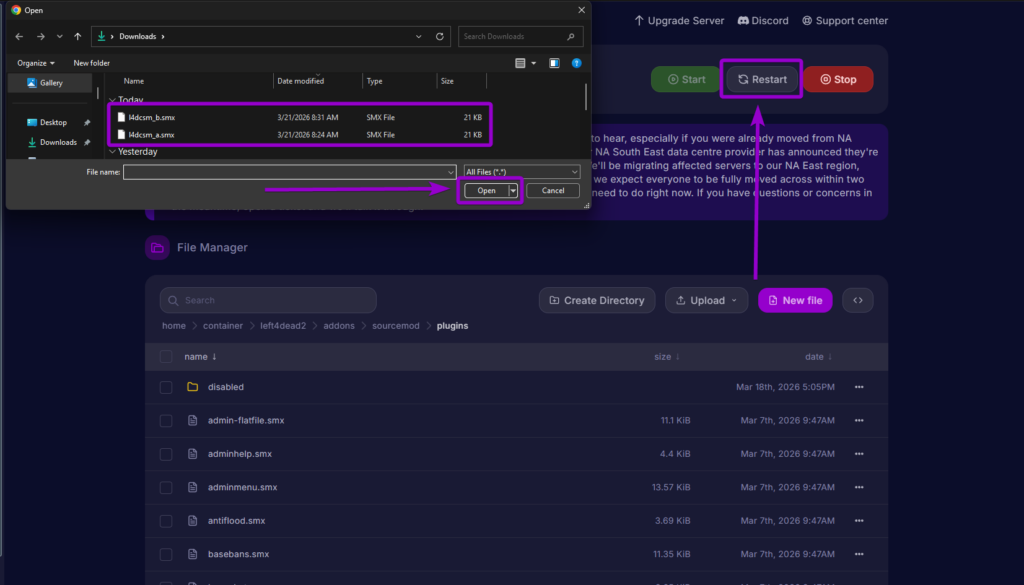Click the code view icon in File Manager
Image resolution: width=1024 pixels, height=585 pixels.
(x=857, y=300)
